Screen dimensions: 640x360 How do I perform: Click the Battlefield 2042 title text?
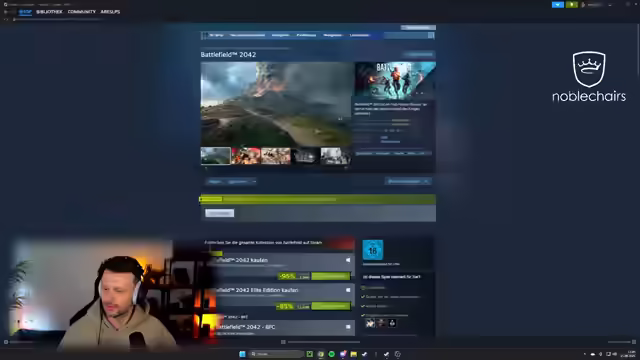pyautogui.click(x=228, y=54)
